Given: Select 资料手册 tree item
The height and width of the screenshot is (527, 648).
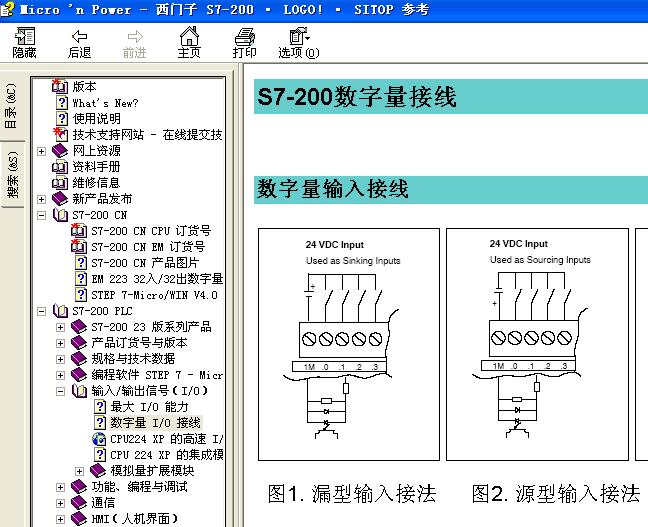Looking at the screenshot, I should click(96, 167).
